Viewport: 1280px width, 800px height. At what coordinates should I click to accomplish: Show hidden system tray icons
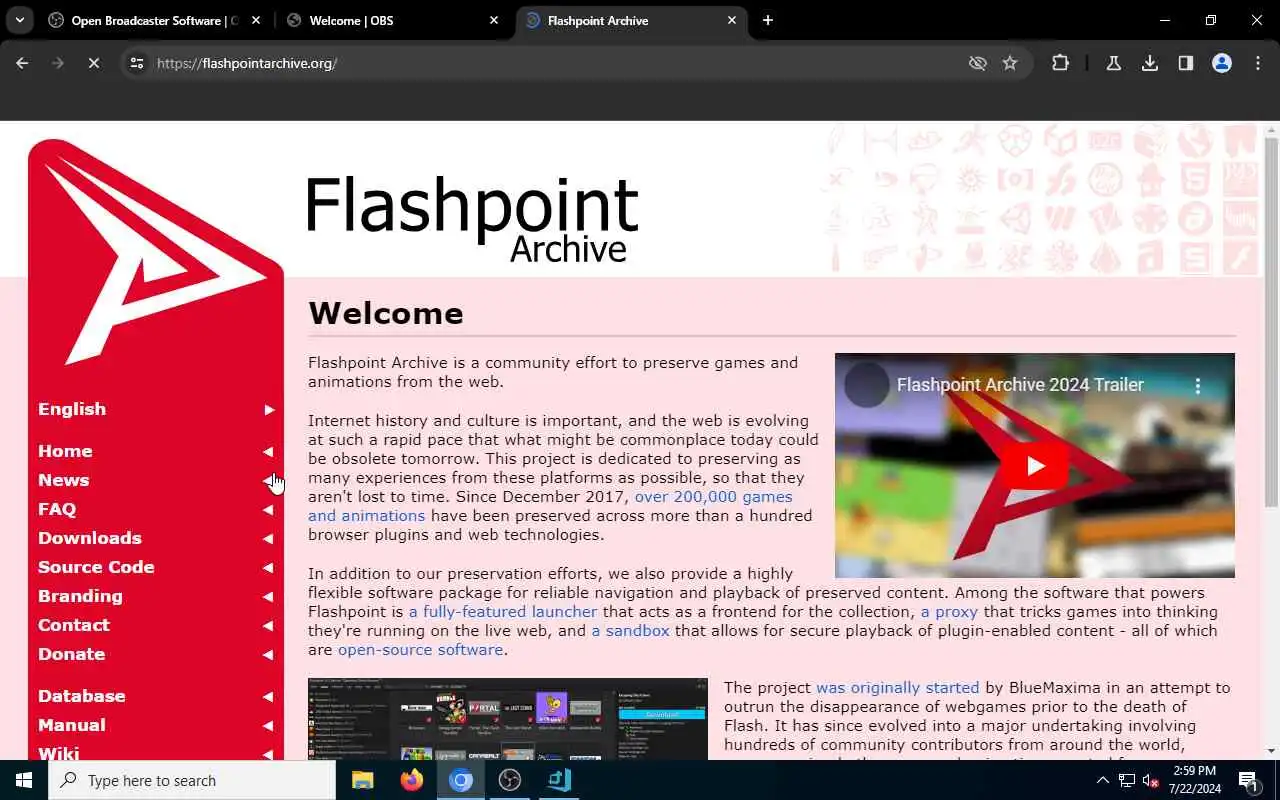coord(1103,780)
